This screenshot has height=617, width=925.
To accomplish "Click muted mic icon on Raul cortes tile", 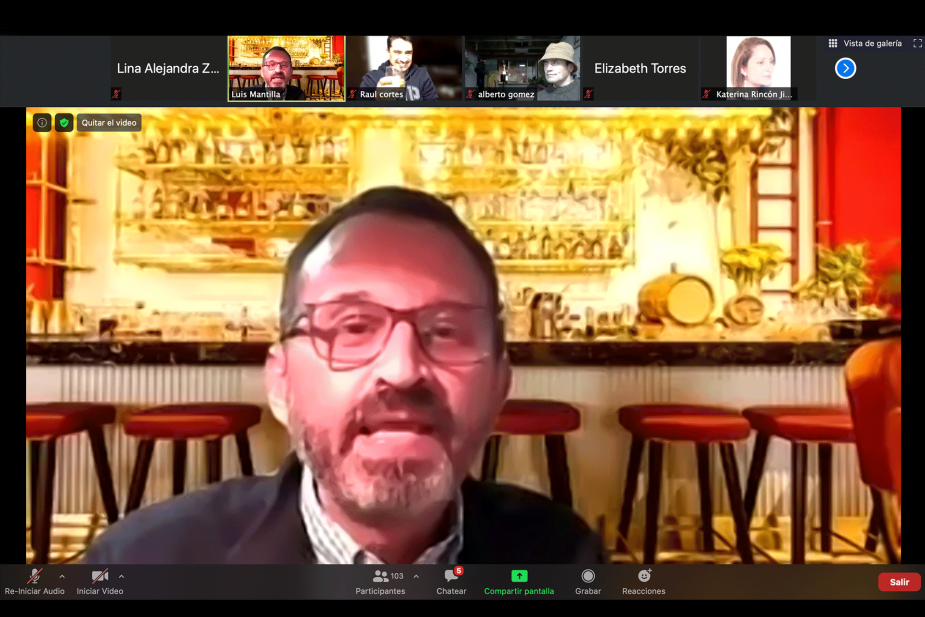I will pos(352,94).
